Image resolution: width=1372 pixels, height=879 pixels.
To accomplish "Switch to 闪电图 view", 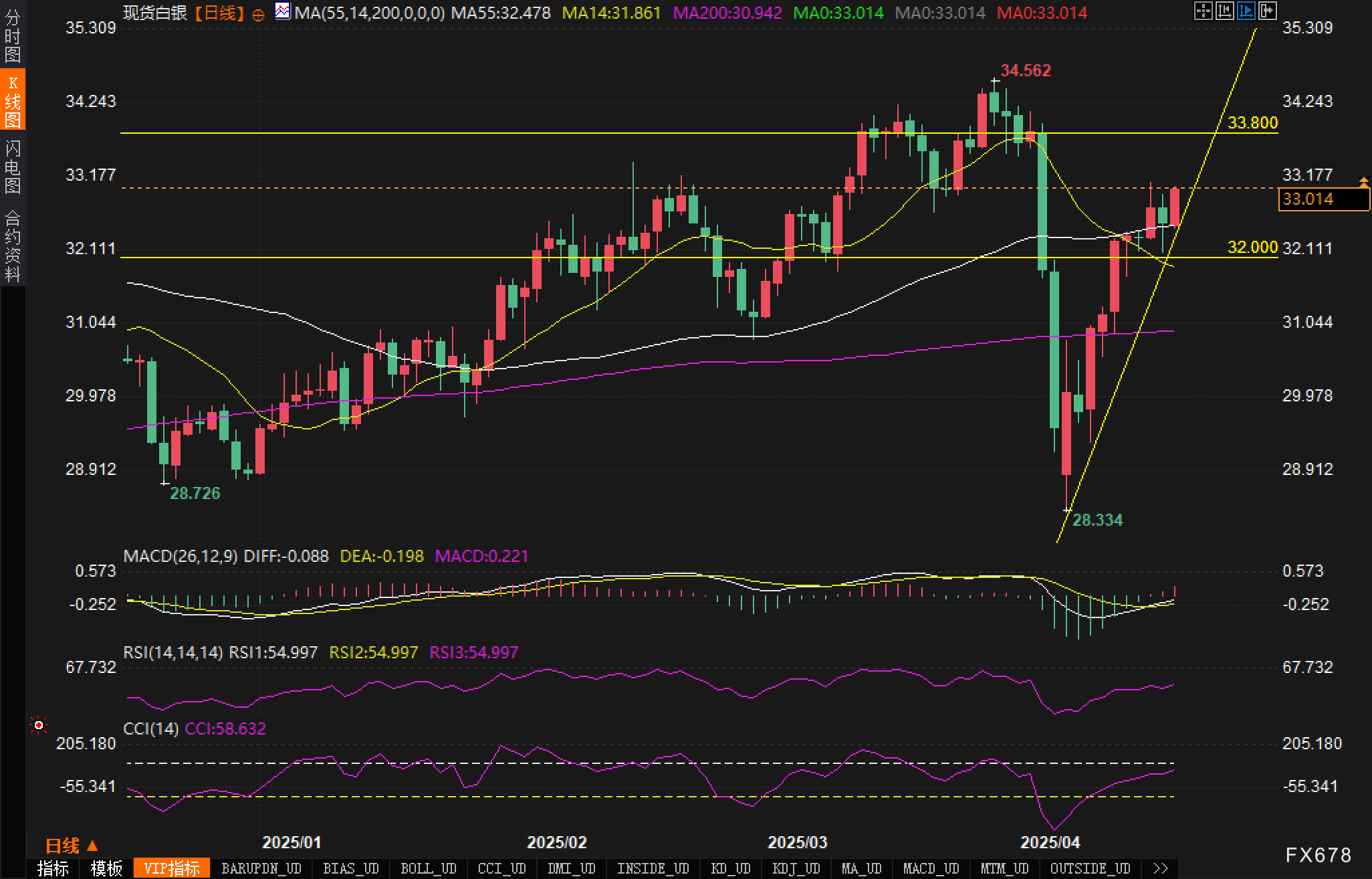I will pos(13,166).
